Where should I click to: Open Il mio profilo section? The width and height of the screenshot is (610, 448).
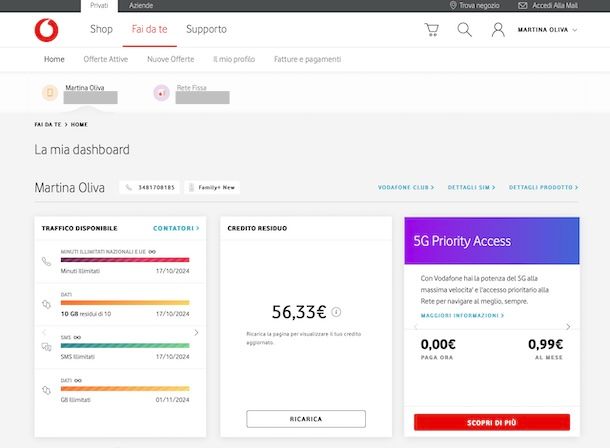pyautogui.click(x=234, y=59)
